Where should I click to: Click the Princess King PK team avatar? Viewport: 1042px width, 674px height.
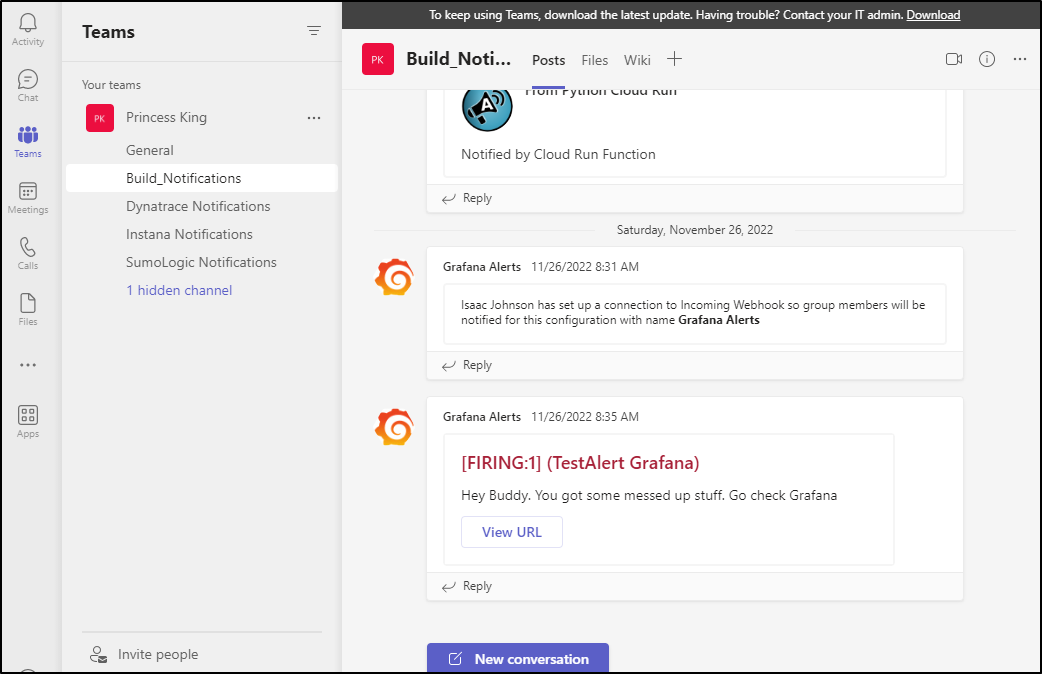100,118
